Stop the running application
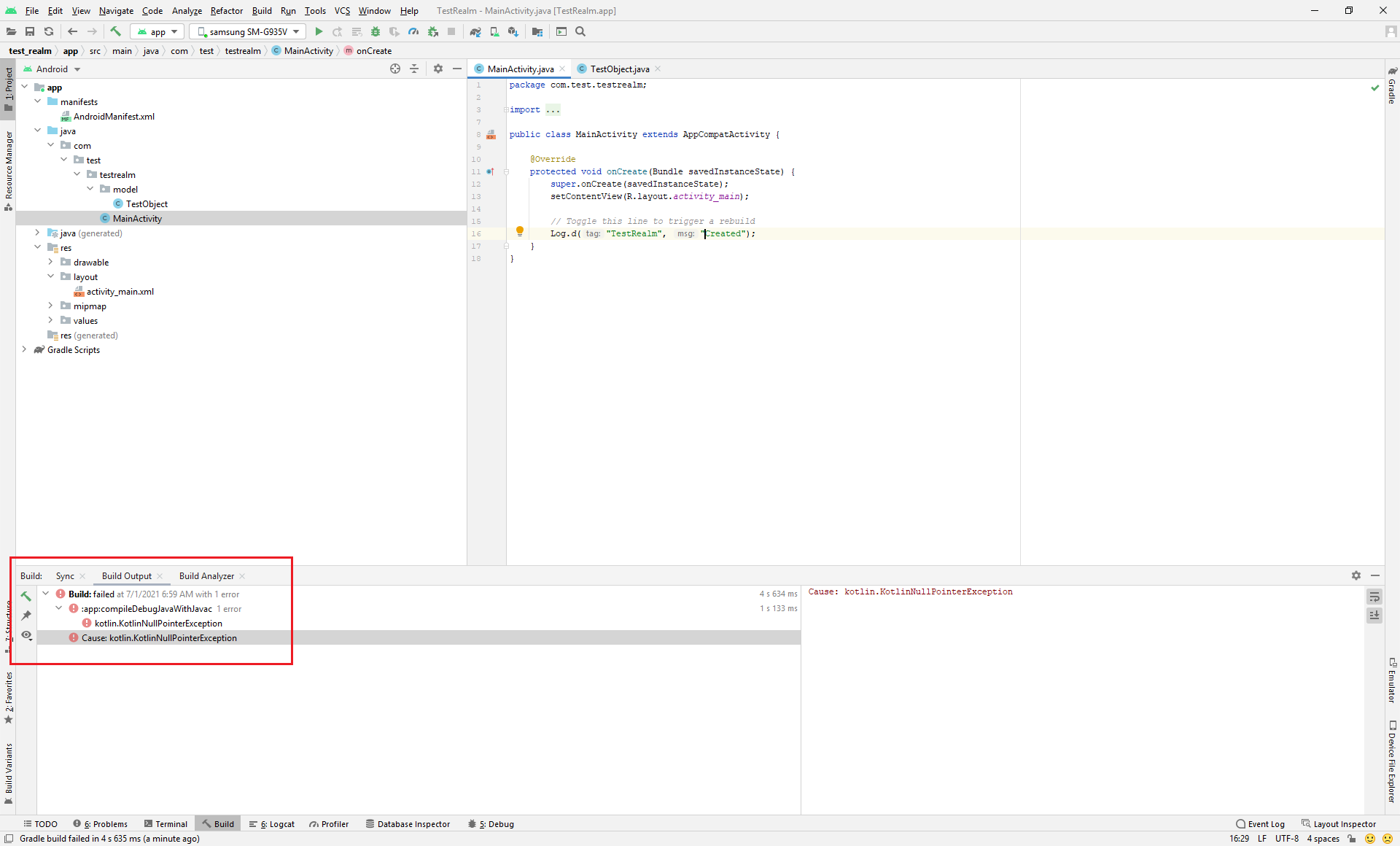1400x846 pixels. click(451, 31)
